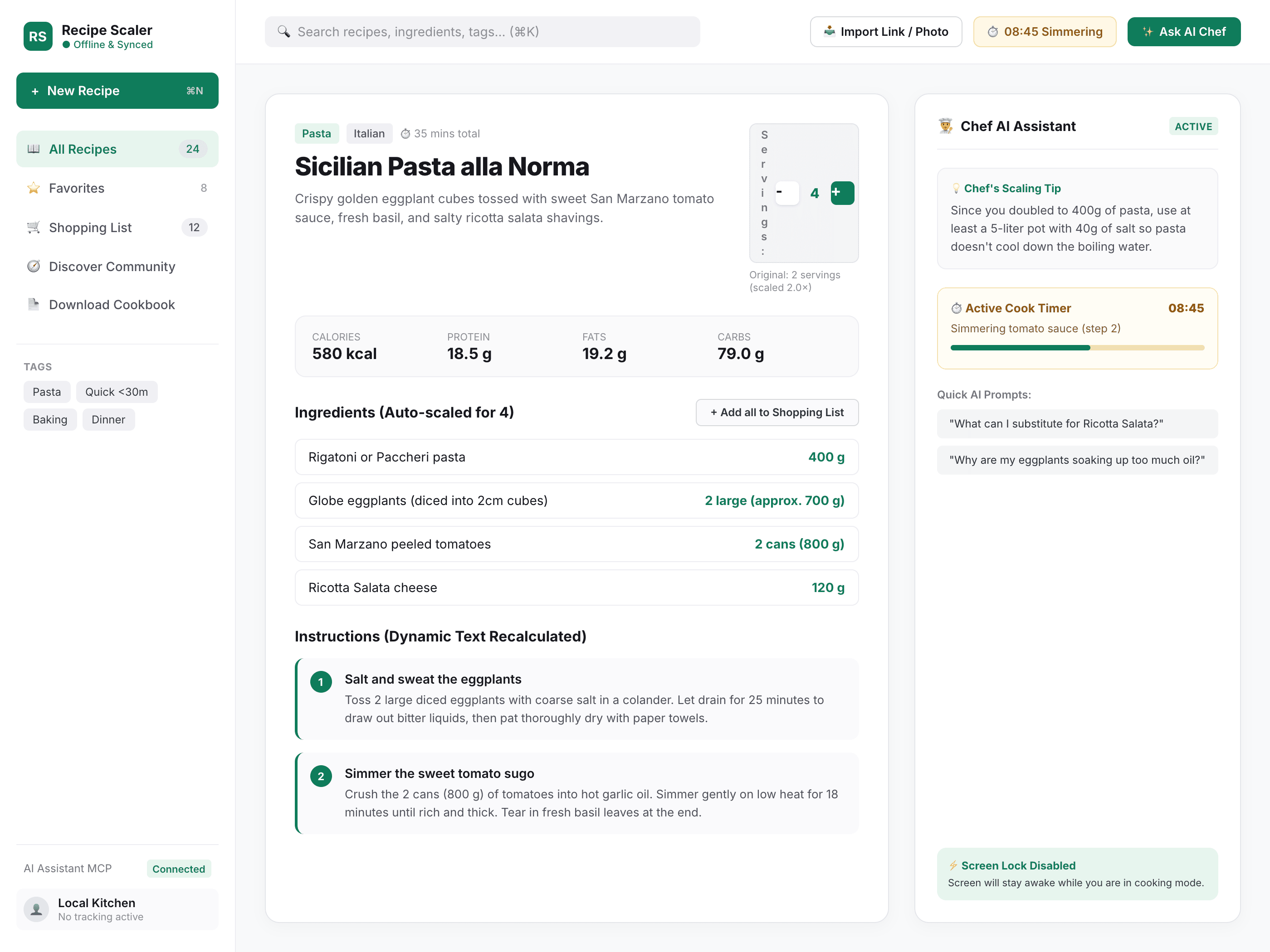Screen dimensions: 1270x952
Task: Filter by the Baking tag
Action: (50, 419)
